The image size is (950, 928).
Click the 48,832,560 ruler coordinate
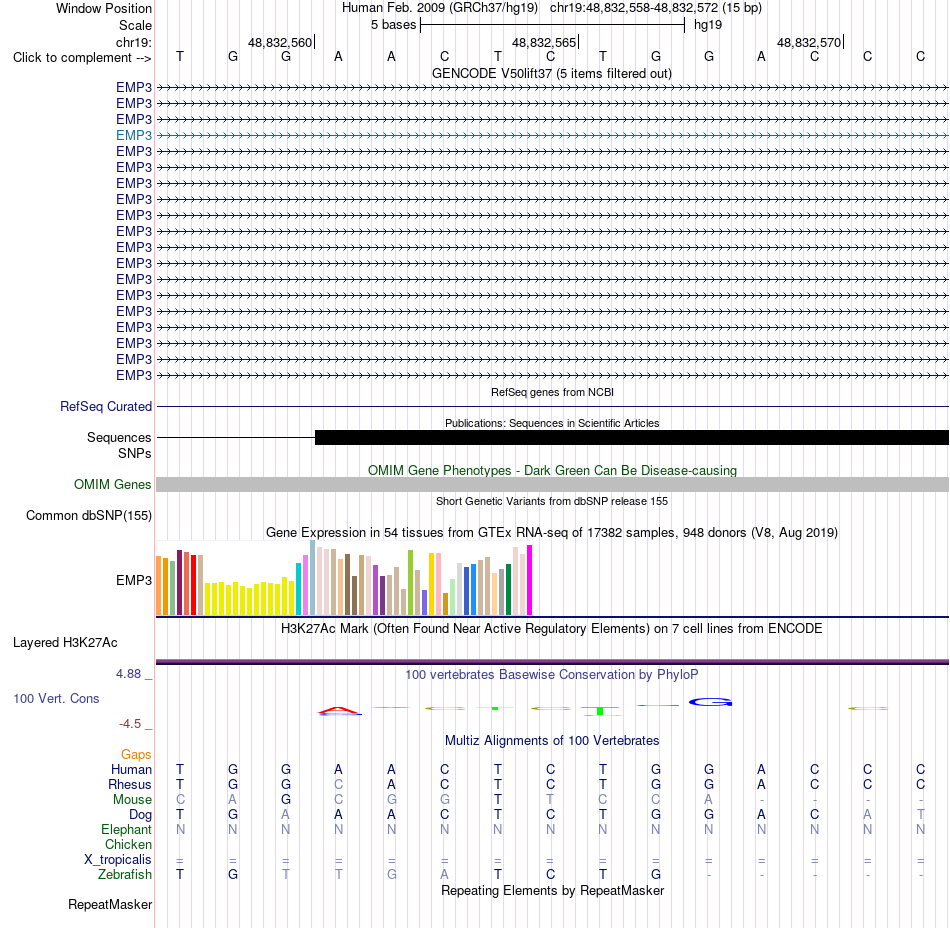280,42
